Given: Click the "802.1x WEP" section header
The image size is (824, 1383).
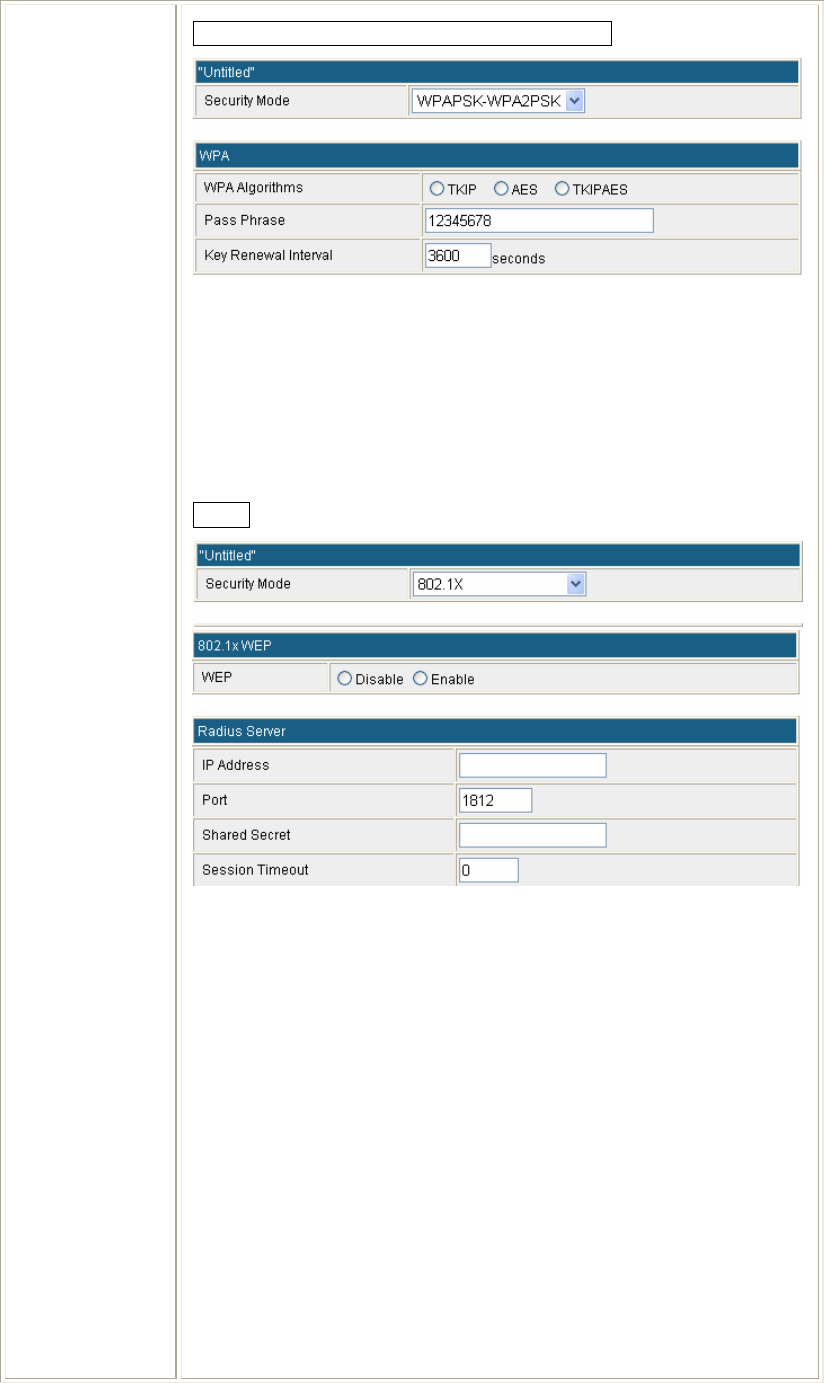Looking at the screenshot, I should pyautogui.click(x=495, y=646).
